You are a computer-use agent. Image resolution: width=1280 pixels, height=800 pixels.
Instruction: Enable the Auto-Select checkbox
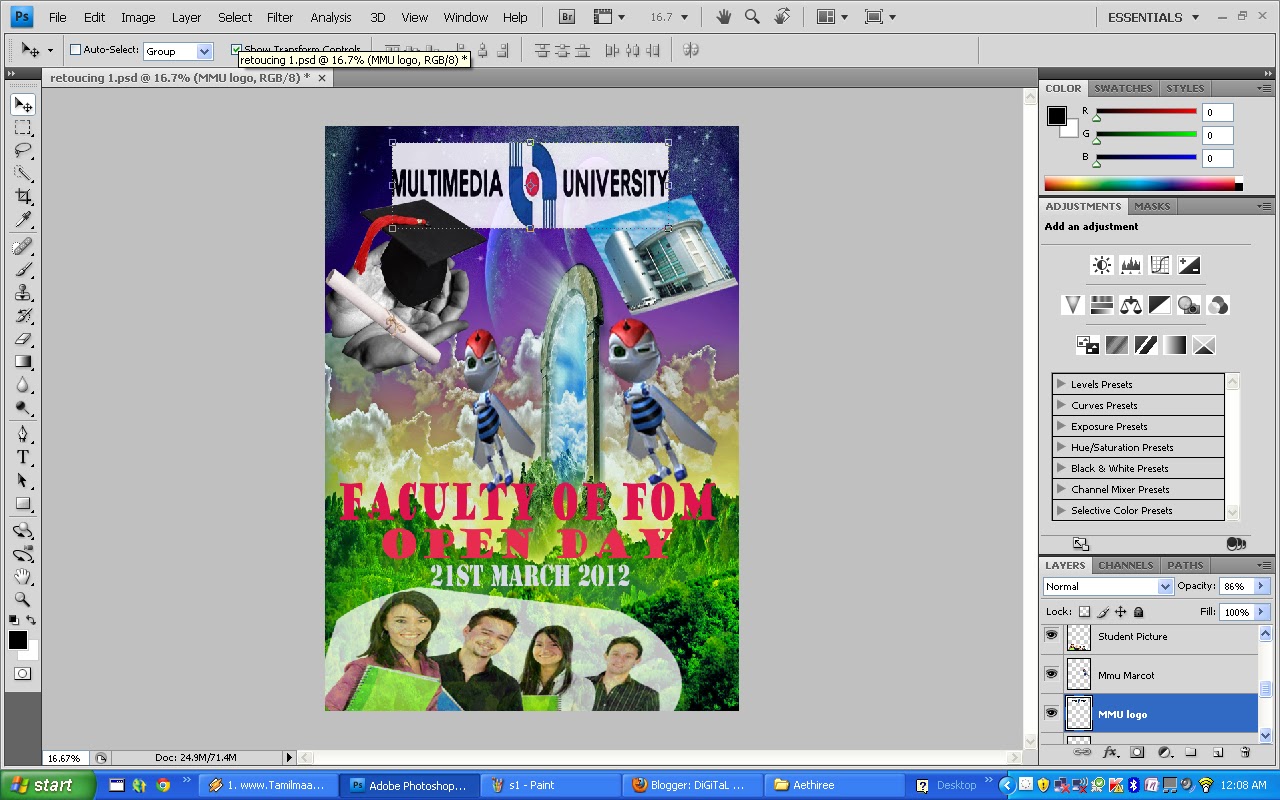click(x=75, y=50)
